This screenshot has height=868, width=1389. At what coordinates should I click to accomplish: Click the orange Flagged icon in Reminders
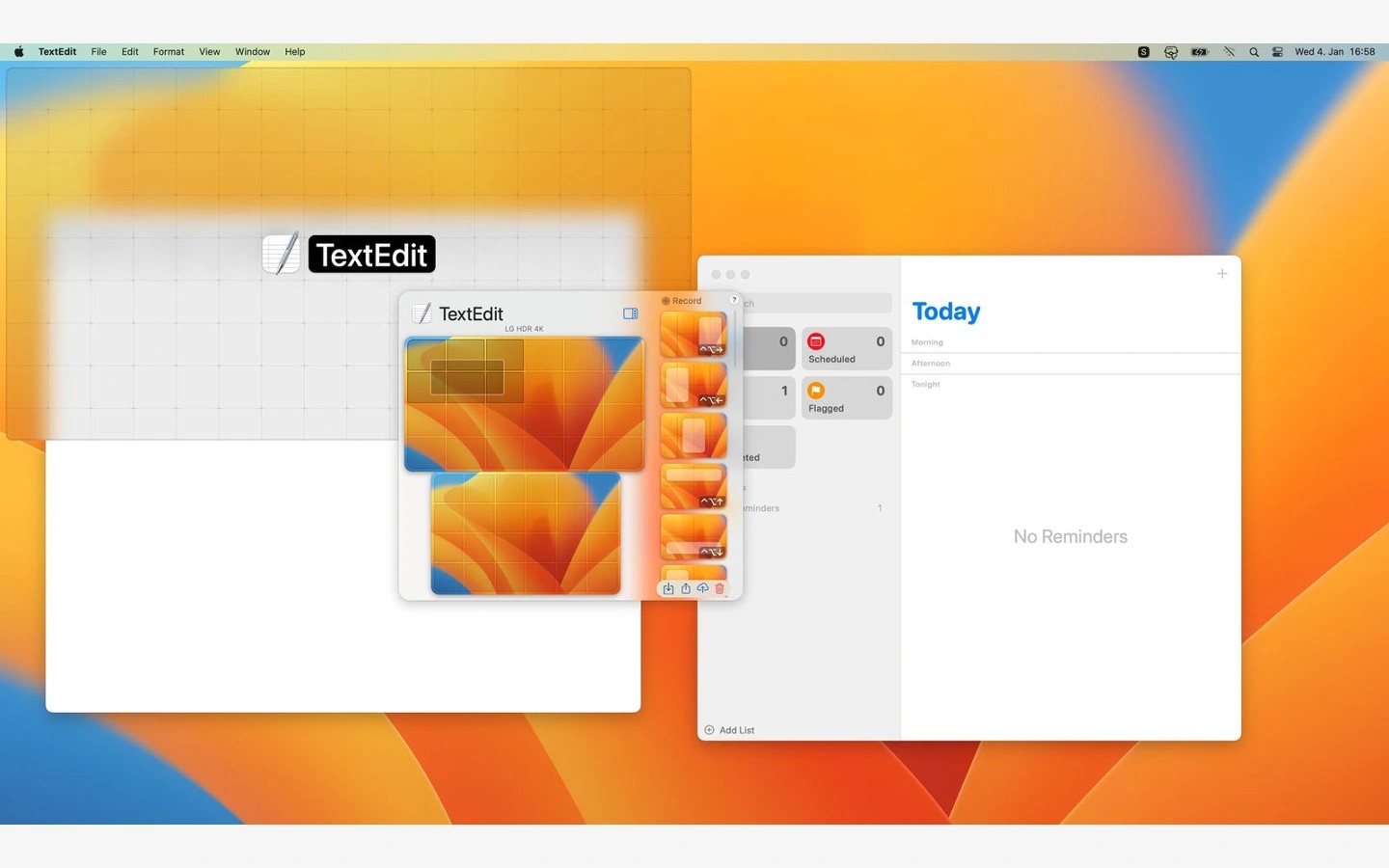click(816, 391)
